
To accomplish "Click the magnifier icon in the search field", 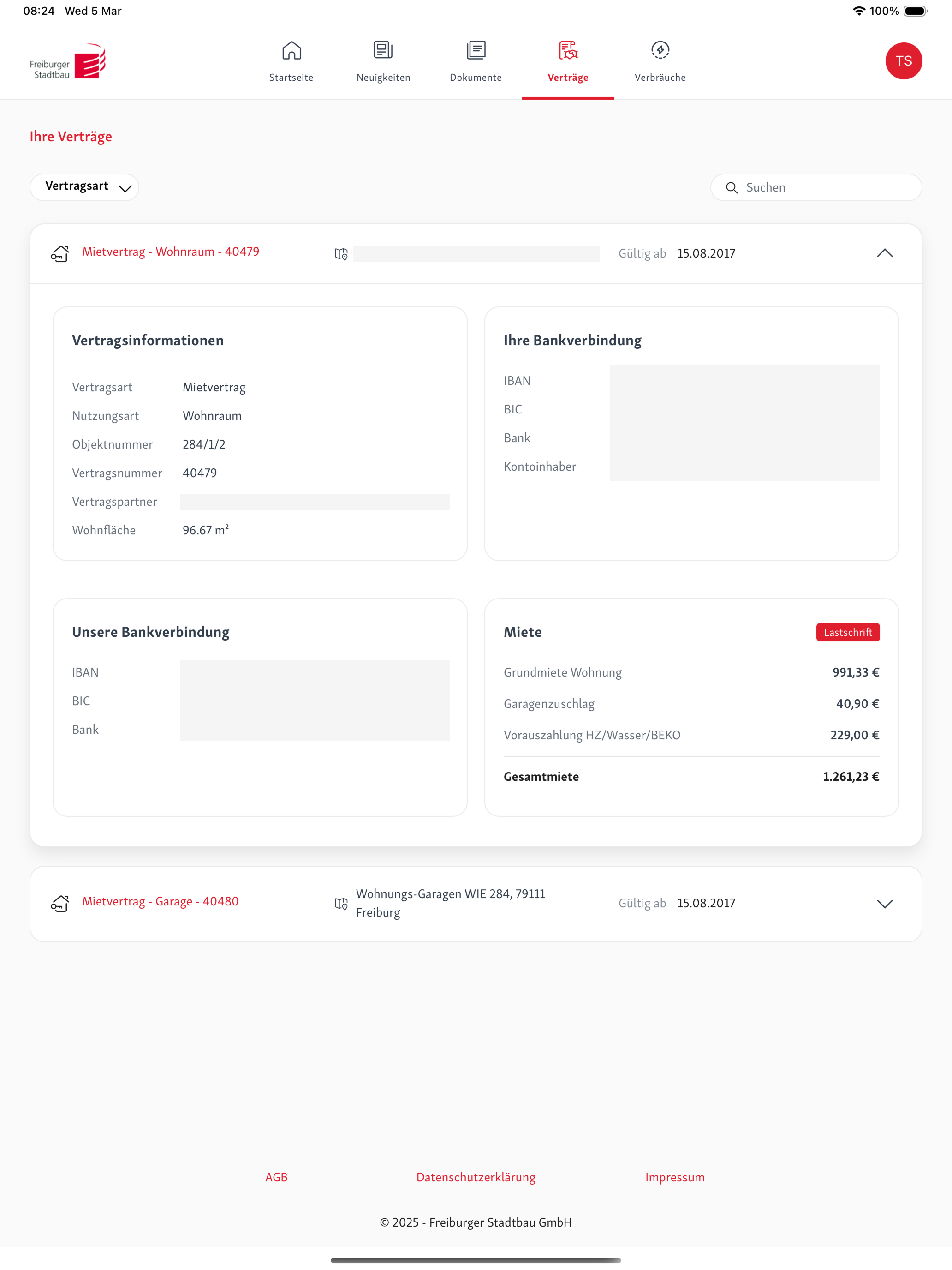I will (732, 188).
